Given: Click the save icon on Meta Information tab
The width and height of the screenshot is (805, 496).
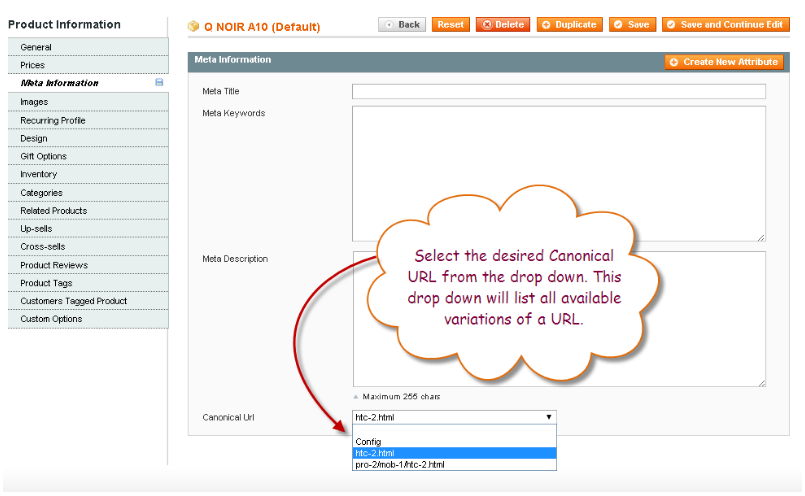Looking at the screenshot, I should pyautogui.click(x=159, y=83).
